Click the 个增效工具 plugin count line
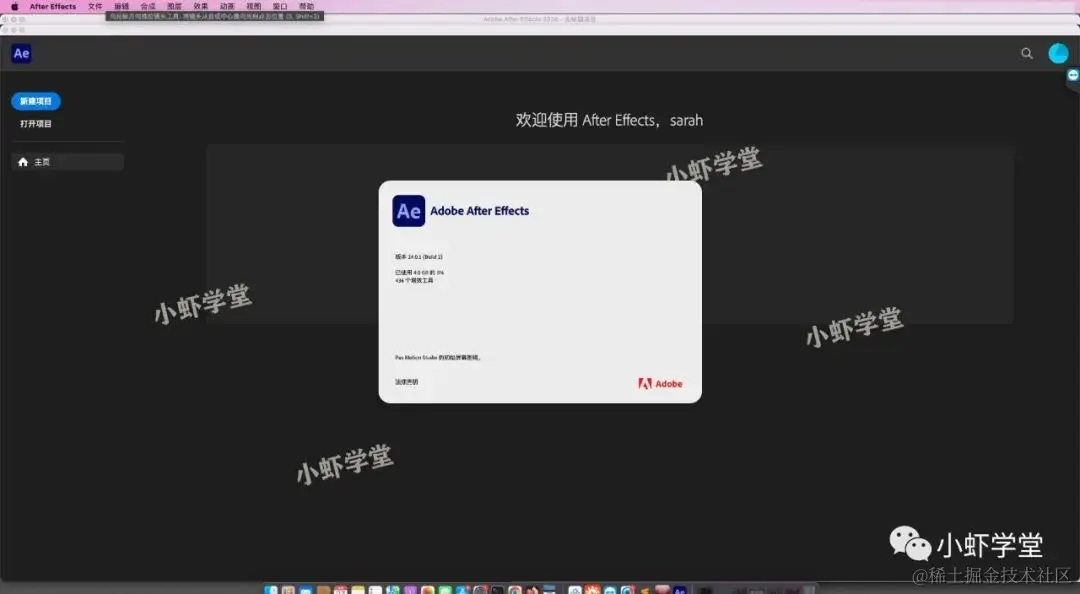Screen dimensions: 1080x594 414,280
